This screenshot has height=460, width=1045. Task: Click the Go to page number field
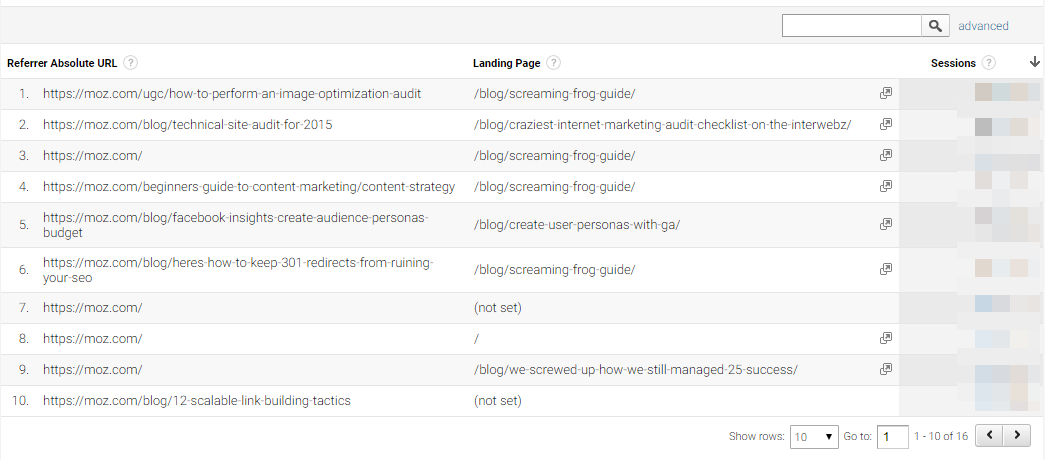[x=892, y=436]
